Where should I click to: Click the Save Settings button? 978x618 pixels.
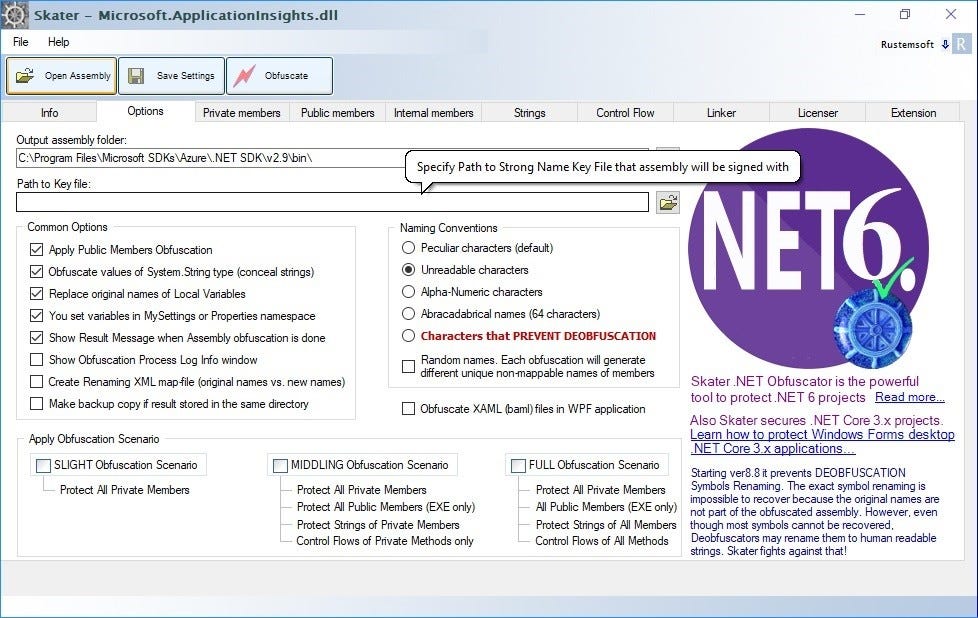tap(172, 76)
